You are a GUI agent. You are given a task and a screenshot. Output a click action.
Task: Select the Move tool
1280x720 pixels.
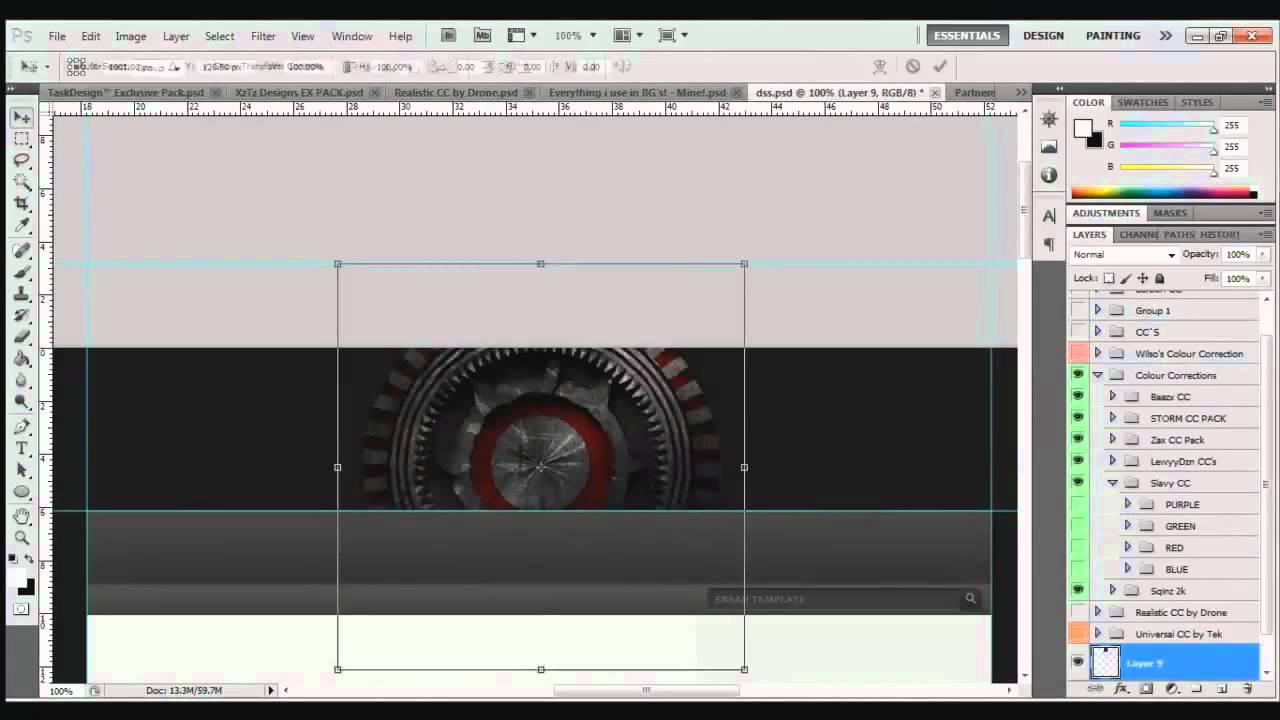tap(22, 118)
